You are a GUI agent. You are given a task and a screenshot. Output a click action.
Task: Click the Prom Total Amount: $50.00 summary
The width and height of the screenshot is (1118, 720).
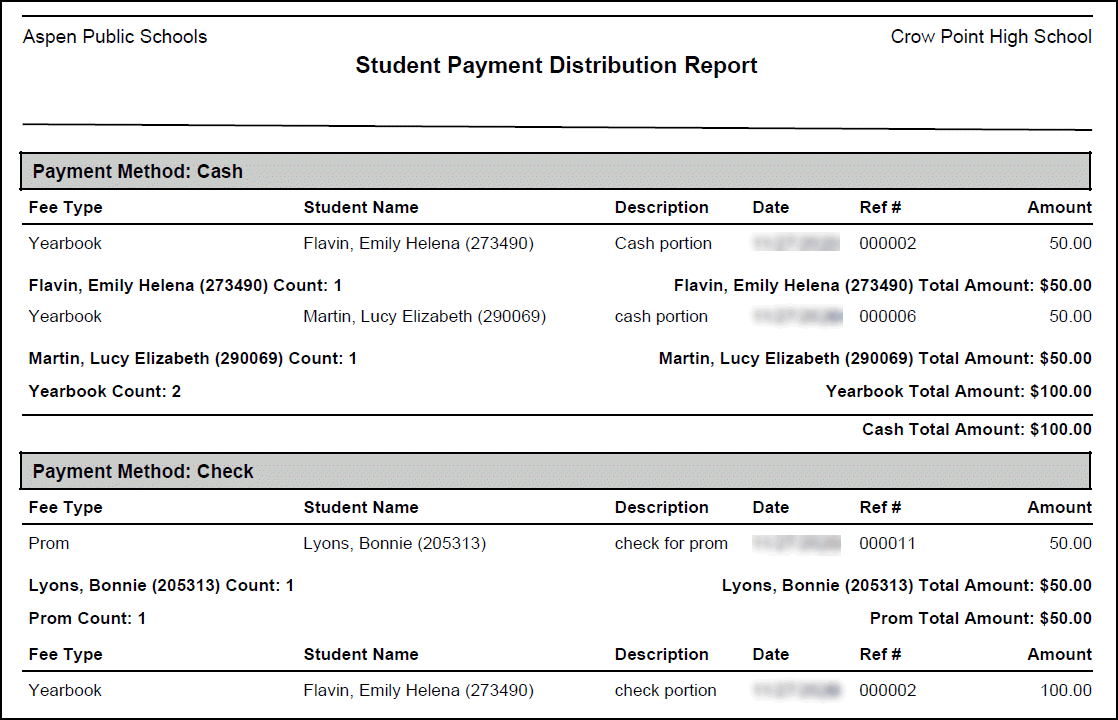pos(980,618)
